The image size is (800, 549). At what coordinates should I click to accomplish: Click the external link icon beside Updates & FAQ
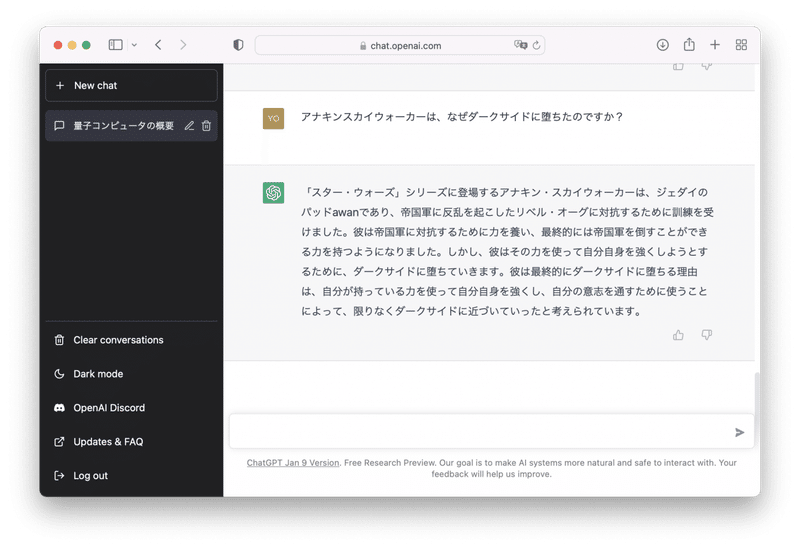59,442
